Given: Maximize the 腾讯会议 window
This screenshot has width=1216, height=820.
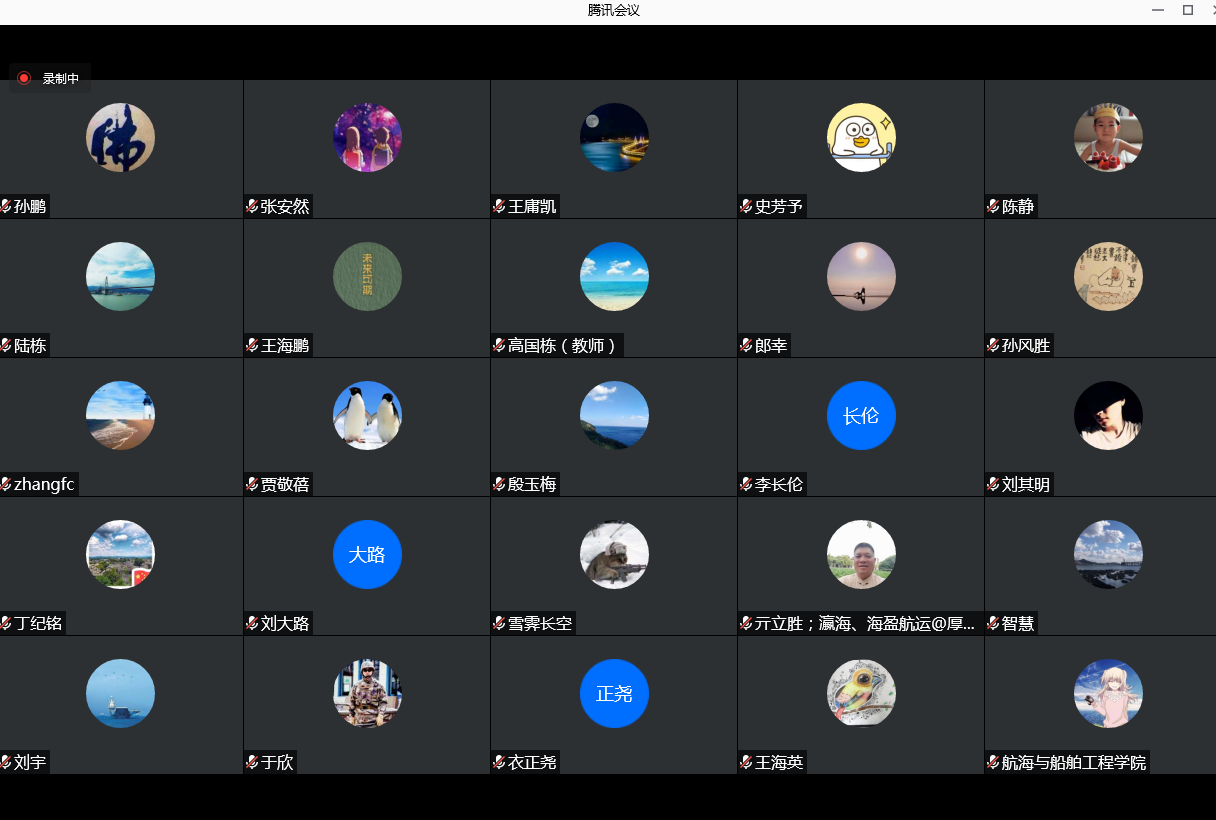Looking at the screenshot, I should 1188,10.
